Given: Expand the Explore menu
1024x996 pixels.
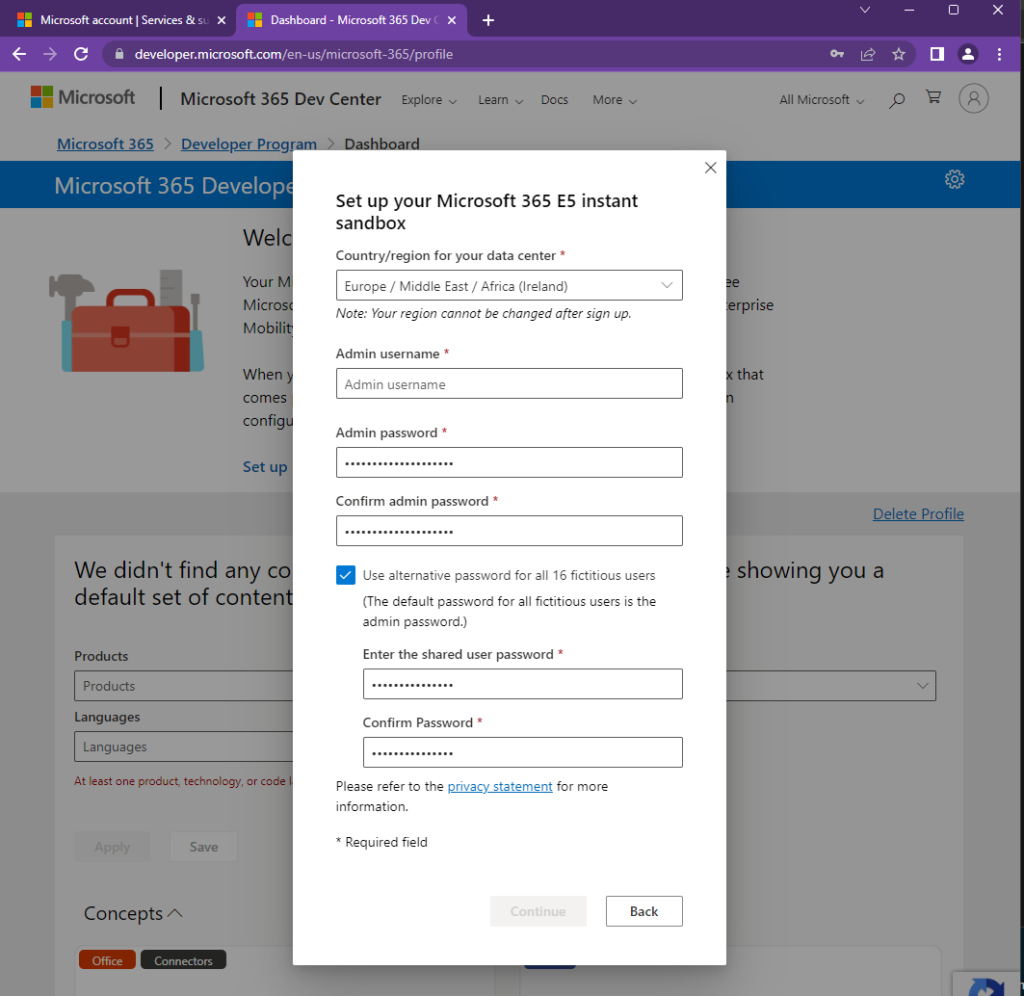Looking at the screenshot, I should pyautogui.click(x=429, y=100).
